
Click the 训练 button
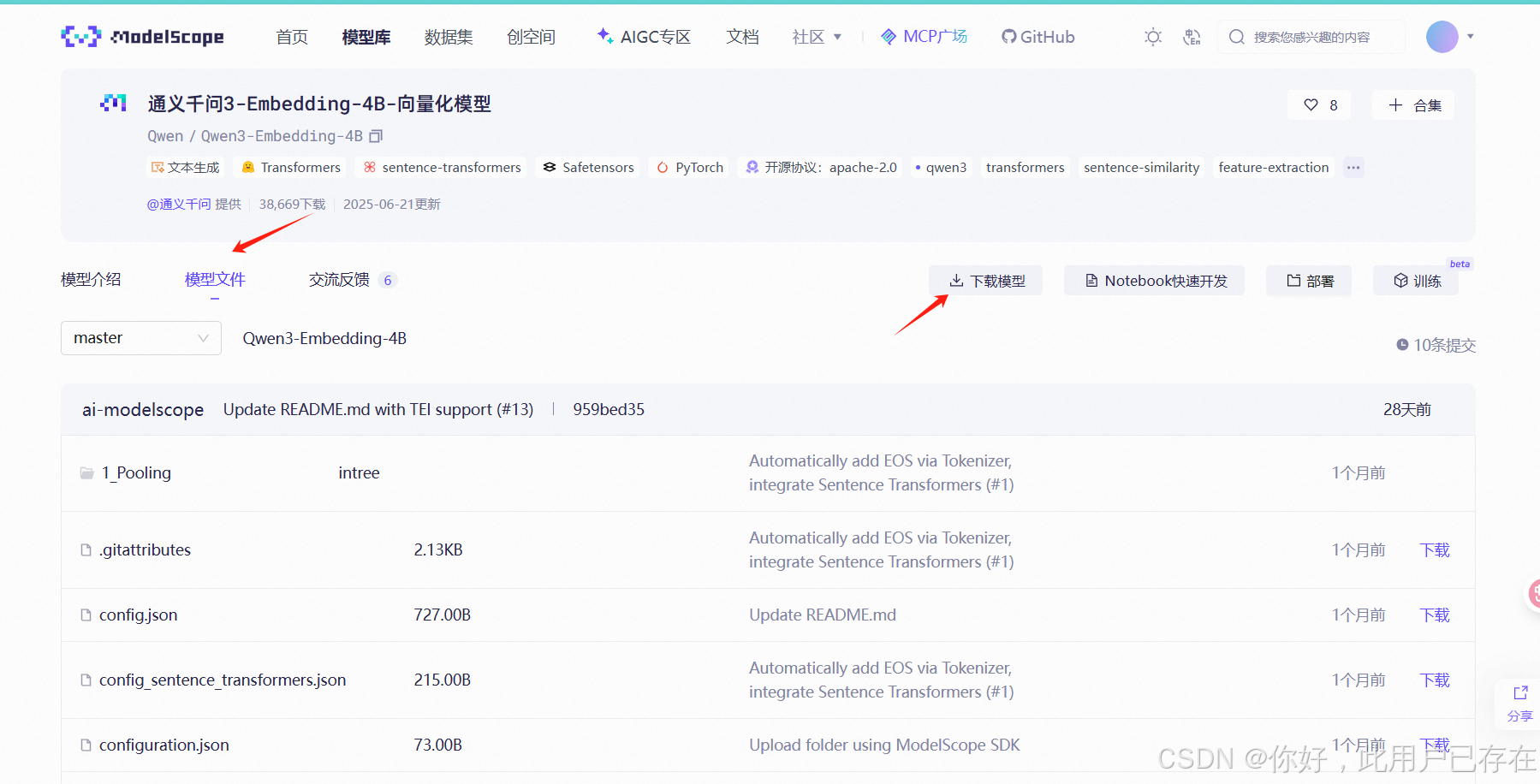1416,281
